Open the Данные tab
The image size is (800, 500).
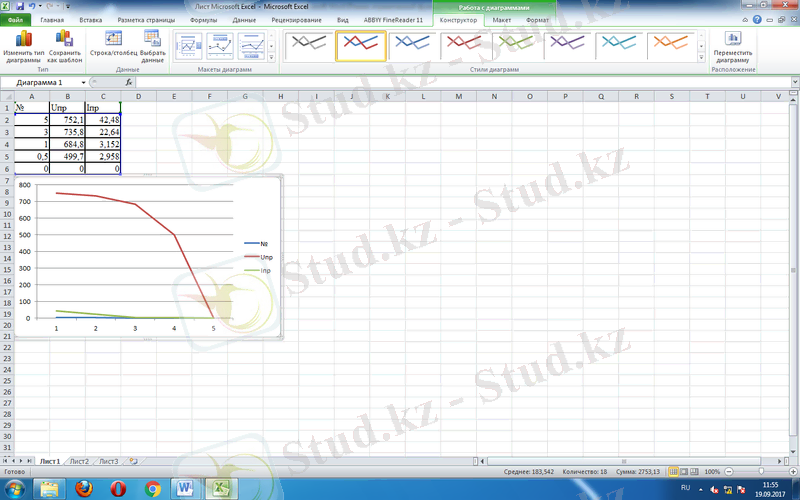click(244, 20)
